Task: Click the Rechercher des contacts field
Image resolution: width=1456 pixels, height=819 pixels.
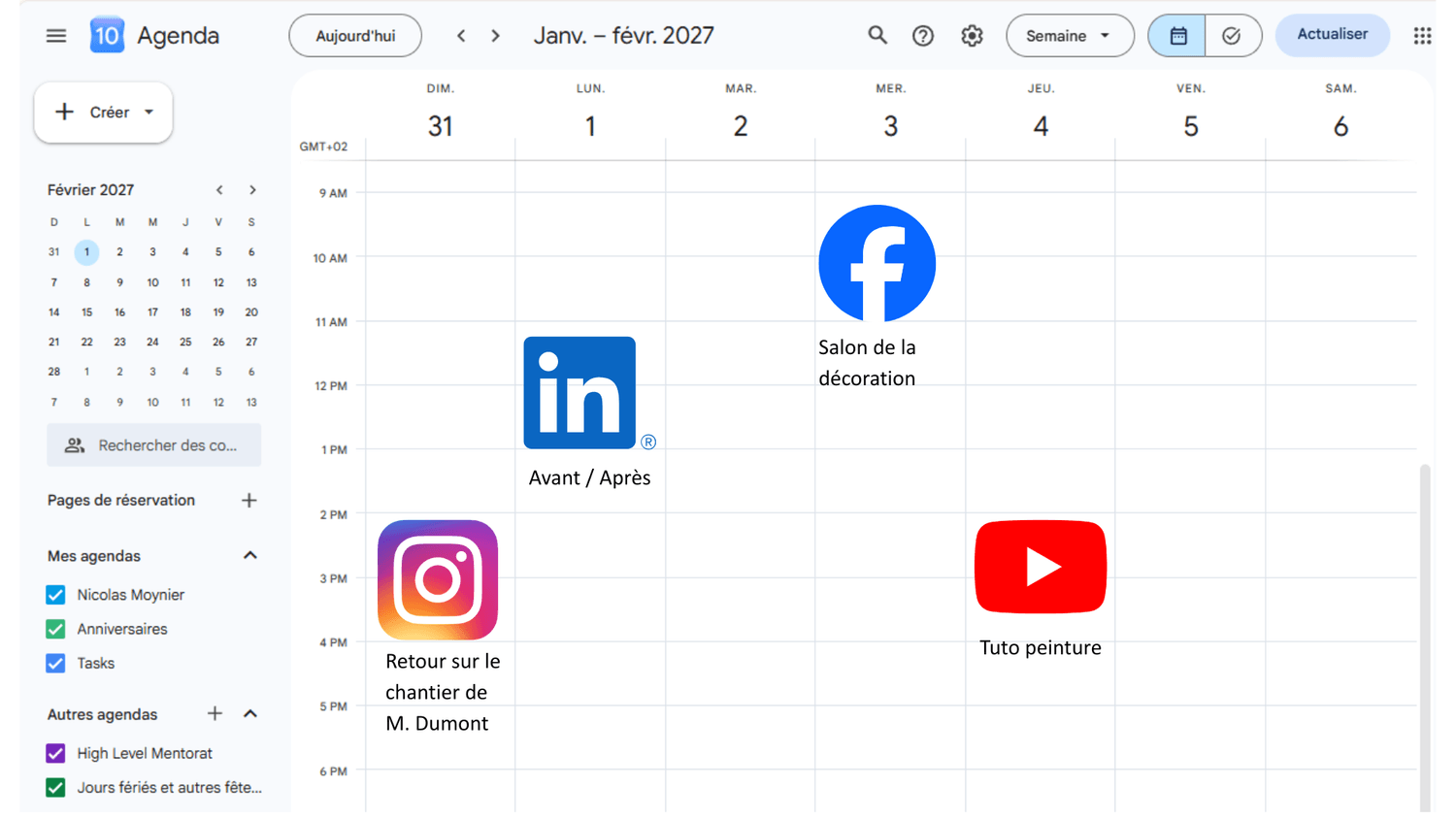Action: click(154, 445)
